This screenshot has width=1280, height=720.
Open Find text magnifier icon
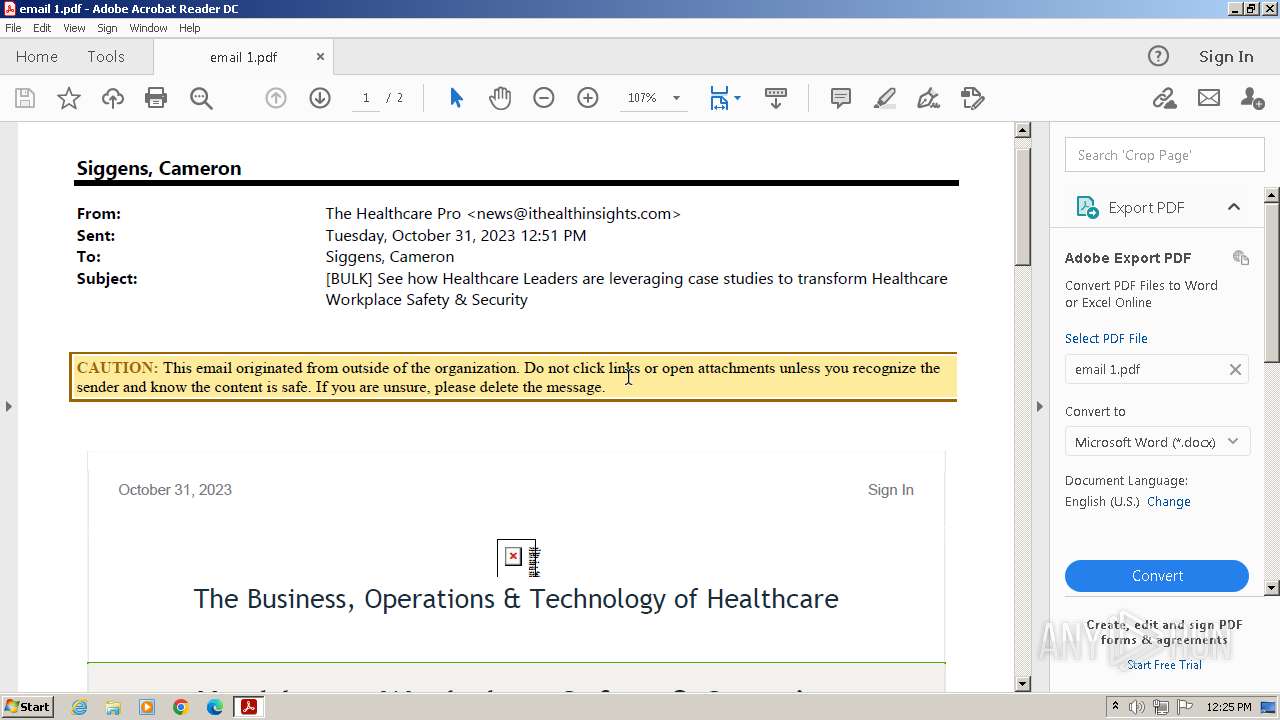[201, 98]
